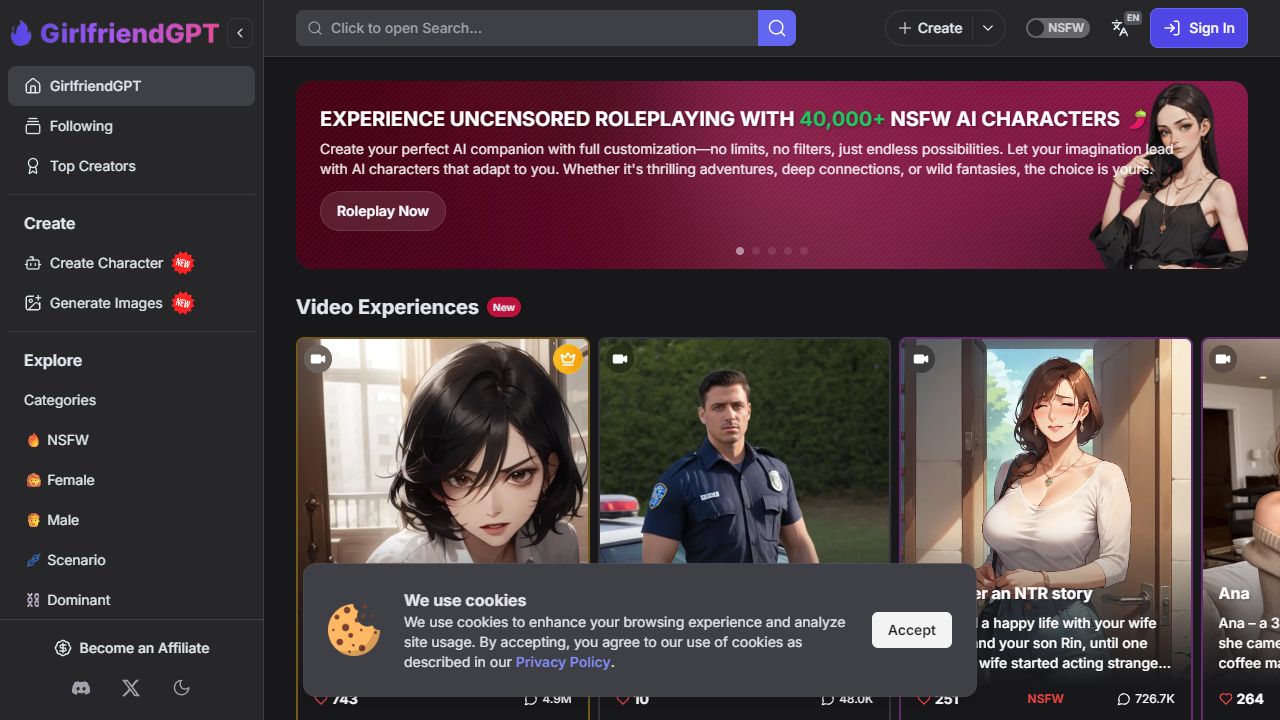The width and height of the screenshot is (1280, 720).
Task: Select the first banner carousel dot
Action: (x=740, y=251)
